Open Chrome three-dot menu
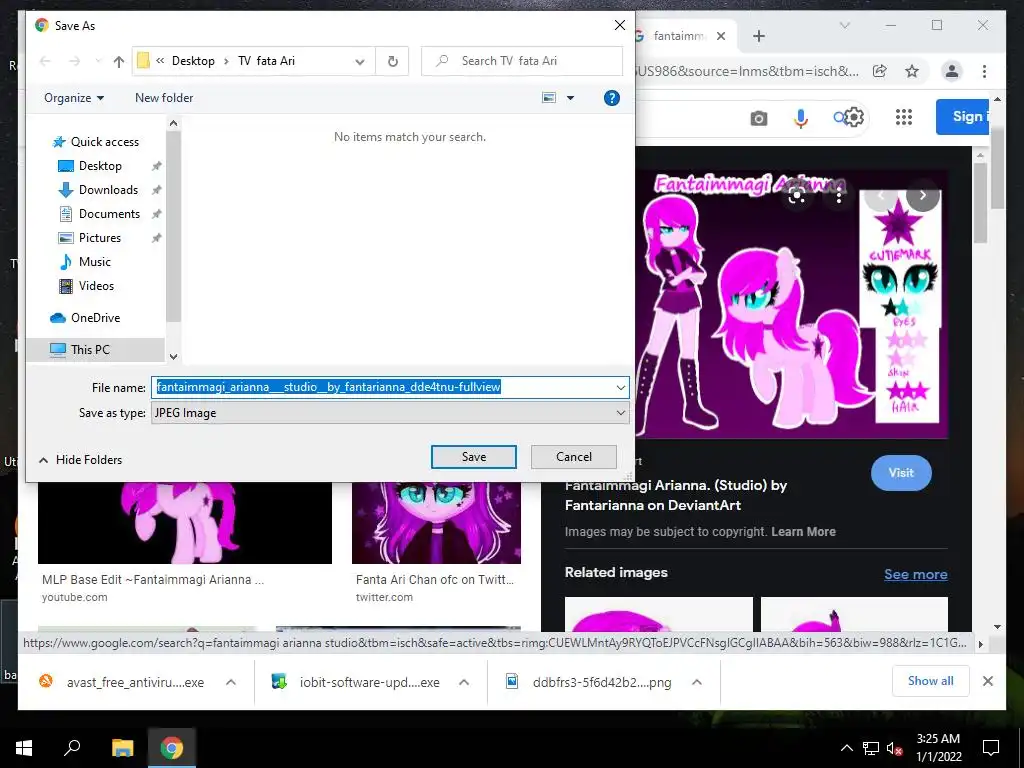Screen dimensions: 1024x768 tap(984, 71)
